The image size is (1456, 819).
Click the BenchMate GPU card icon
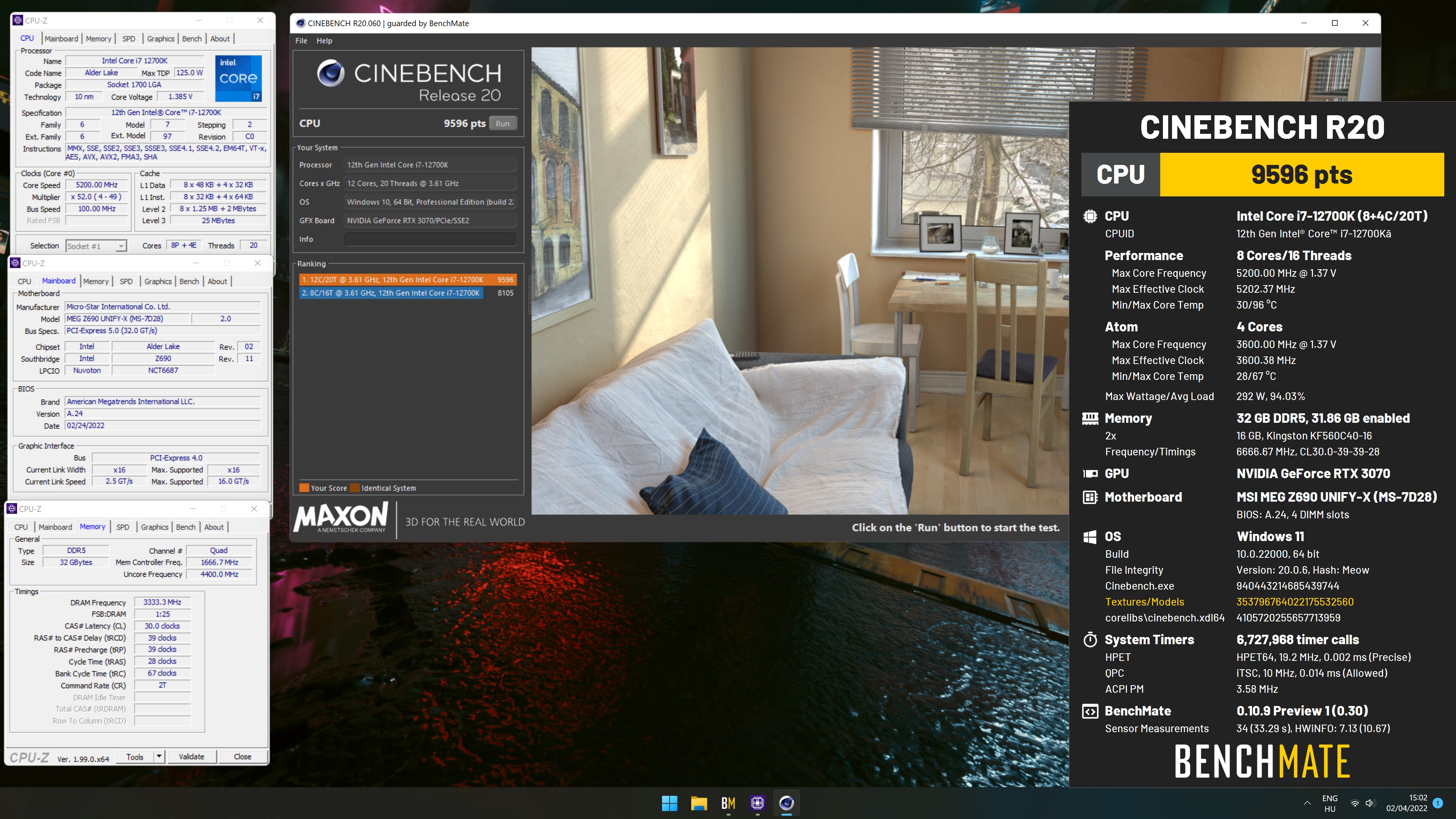click(1090, 474)
